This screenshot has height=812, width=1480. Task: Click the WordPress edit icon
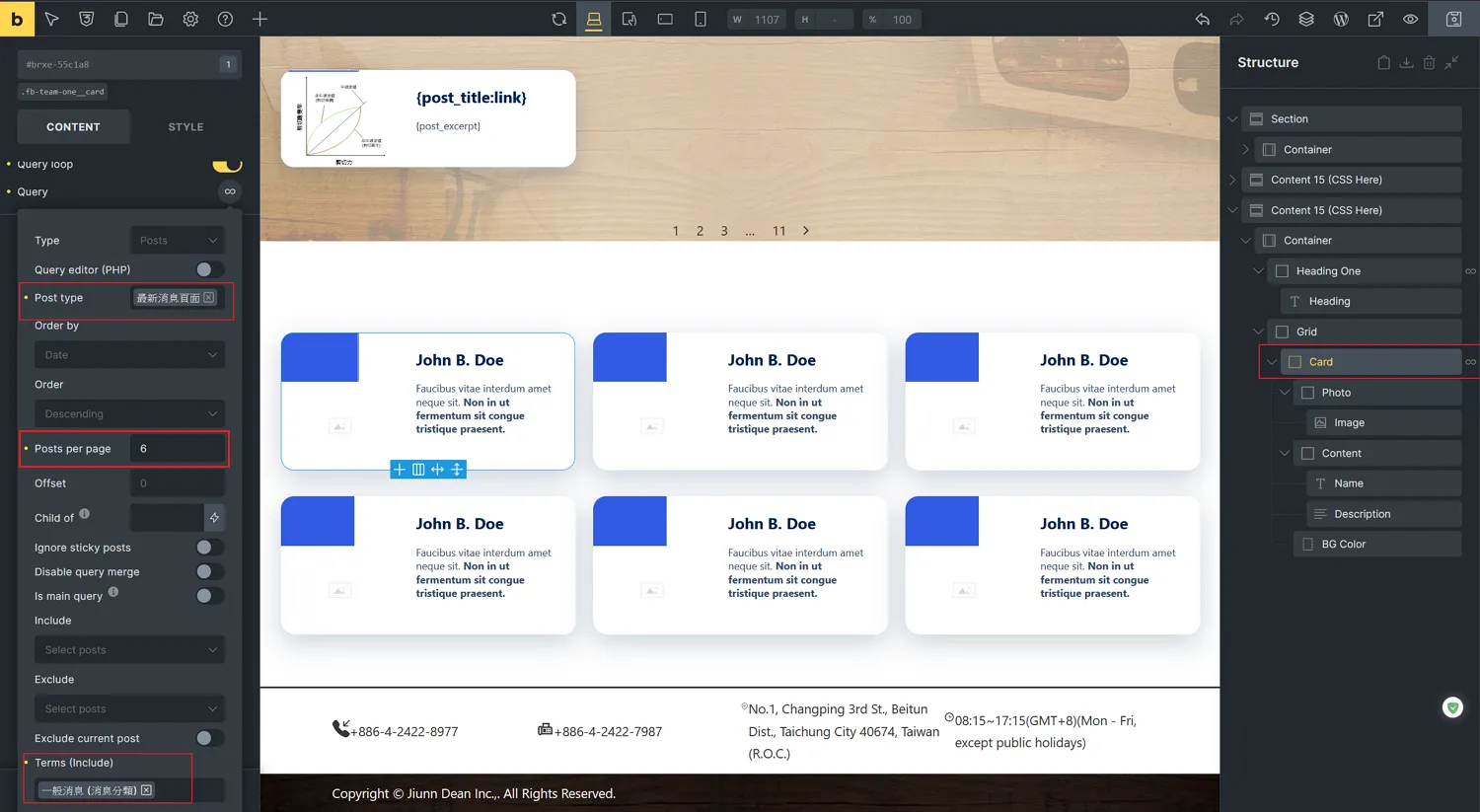tap(1341, 19)
